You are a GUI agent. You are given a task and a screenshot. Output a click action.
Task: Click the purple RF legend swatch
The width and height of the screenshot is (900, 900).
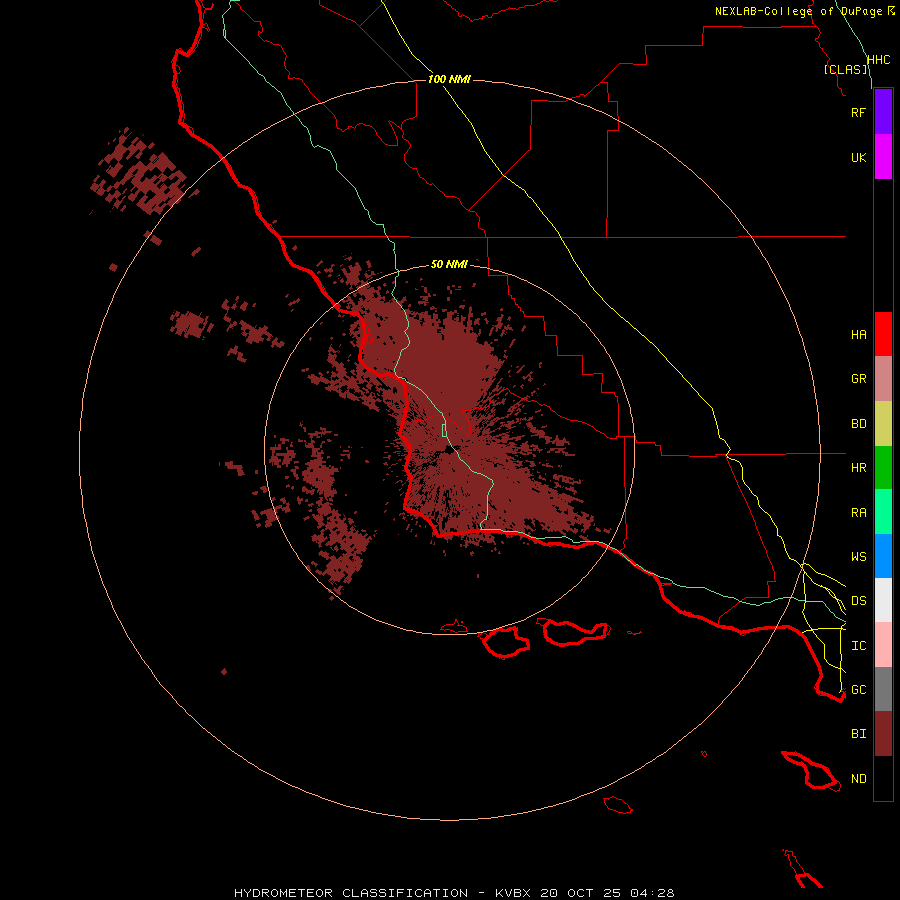pyautogui.click(x=883, y=112)
